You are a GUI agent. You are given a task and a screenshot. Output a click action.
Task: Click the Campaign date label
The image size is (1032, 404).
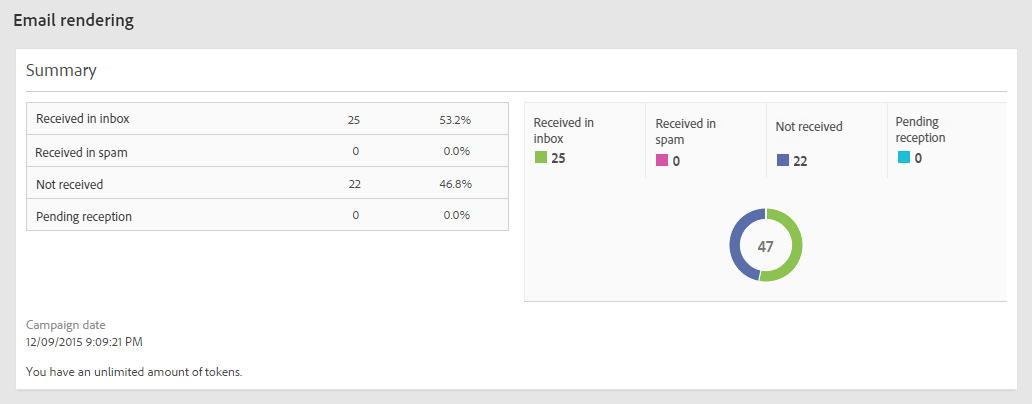coord(65,325)
